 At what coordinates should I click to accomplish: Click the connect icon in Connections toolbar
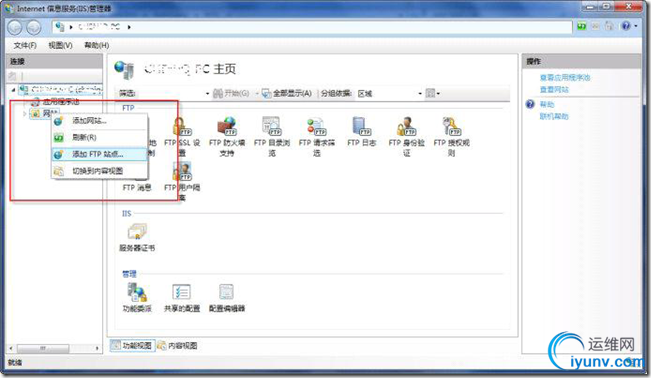click(12, 76)
